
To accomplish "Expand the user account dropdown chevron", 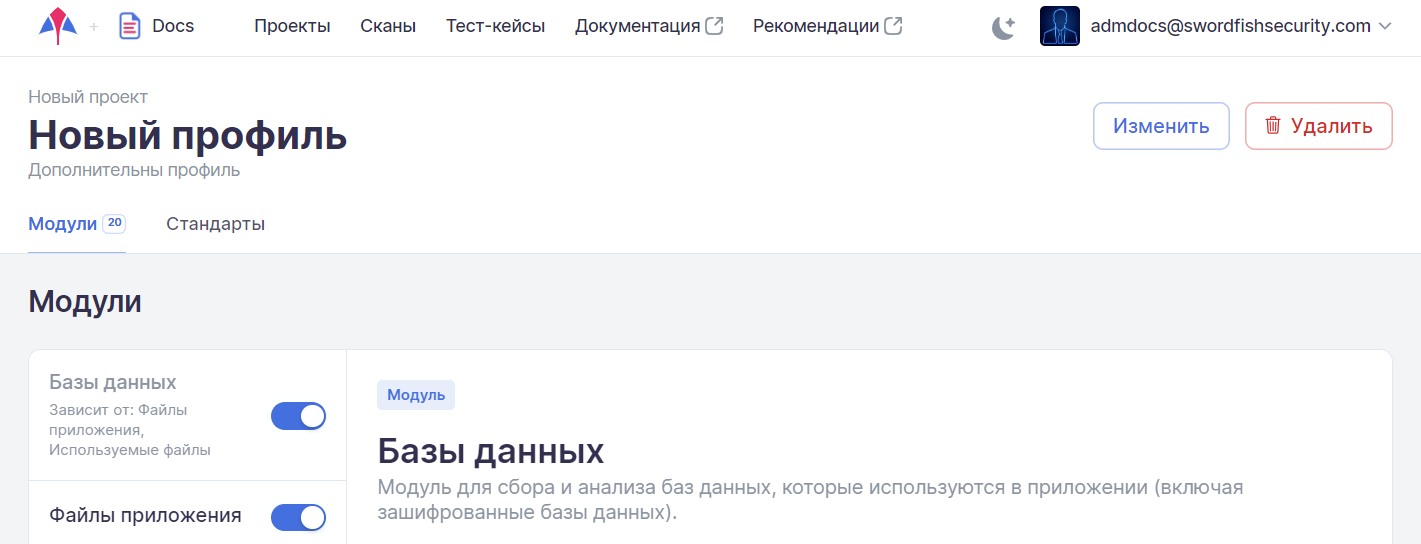I will (1385, 27).
